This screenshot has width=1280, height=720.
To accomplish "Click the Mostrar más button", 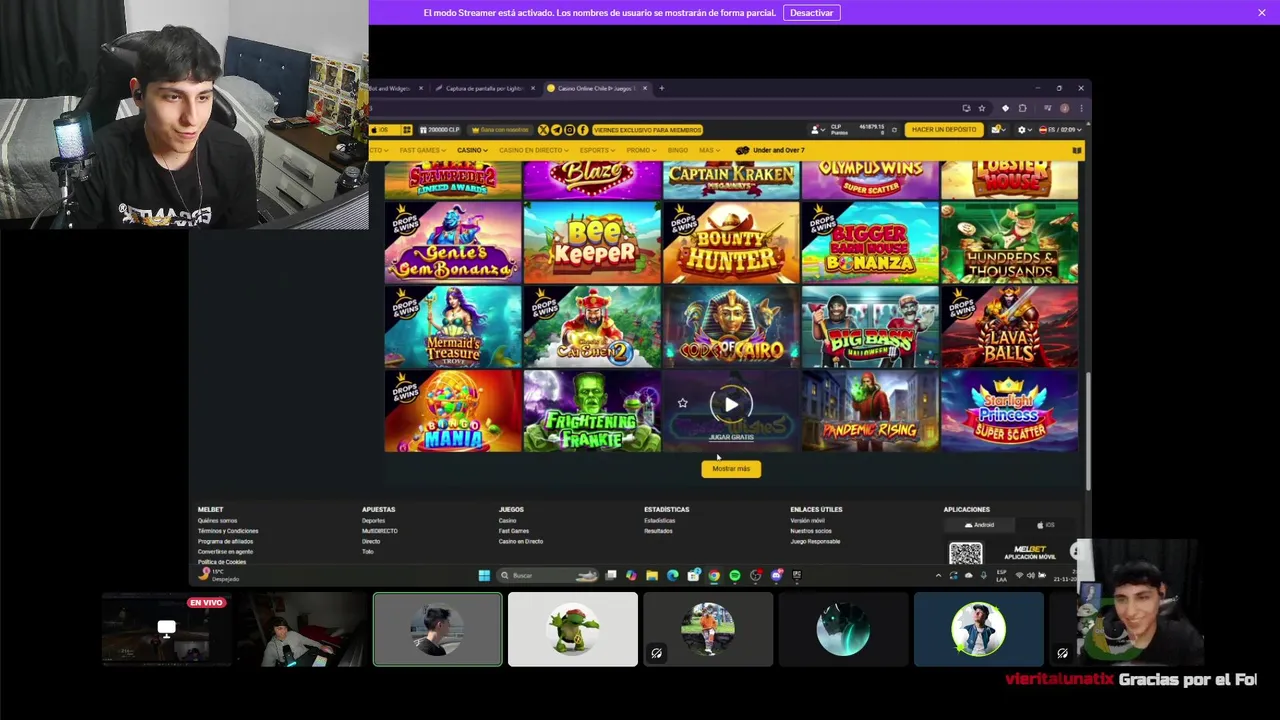I will [731, 469].
